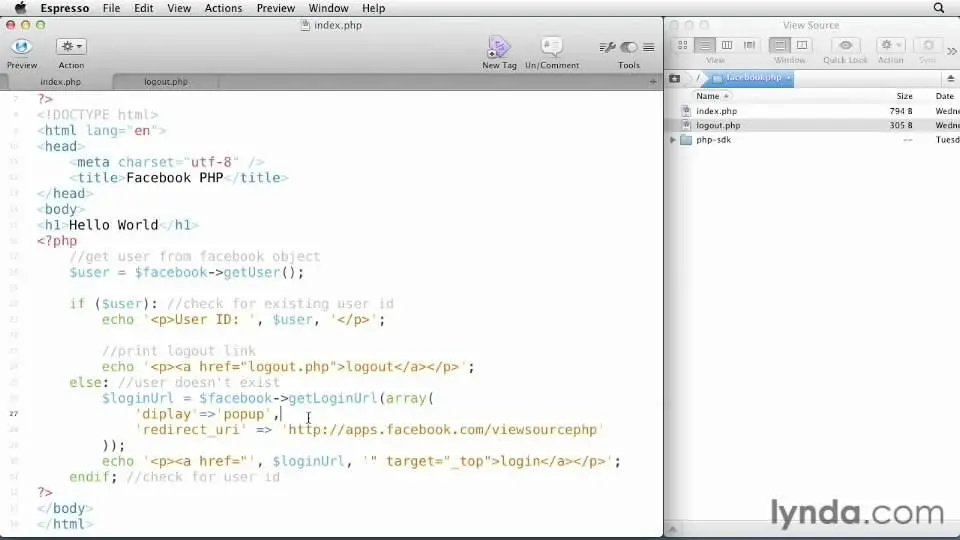Viewport: 960px width, 540px height.
Task: Open the Actions menu
Action: click(223, 8)
